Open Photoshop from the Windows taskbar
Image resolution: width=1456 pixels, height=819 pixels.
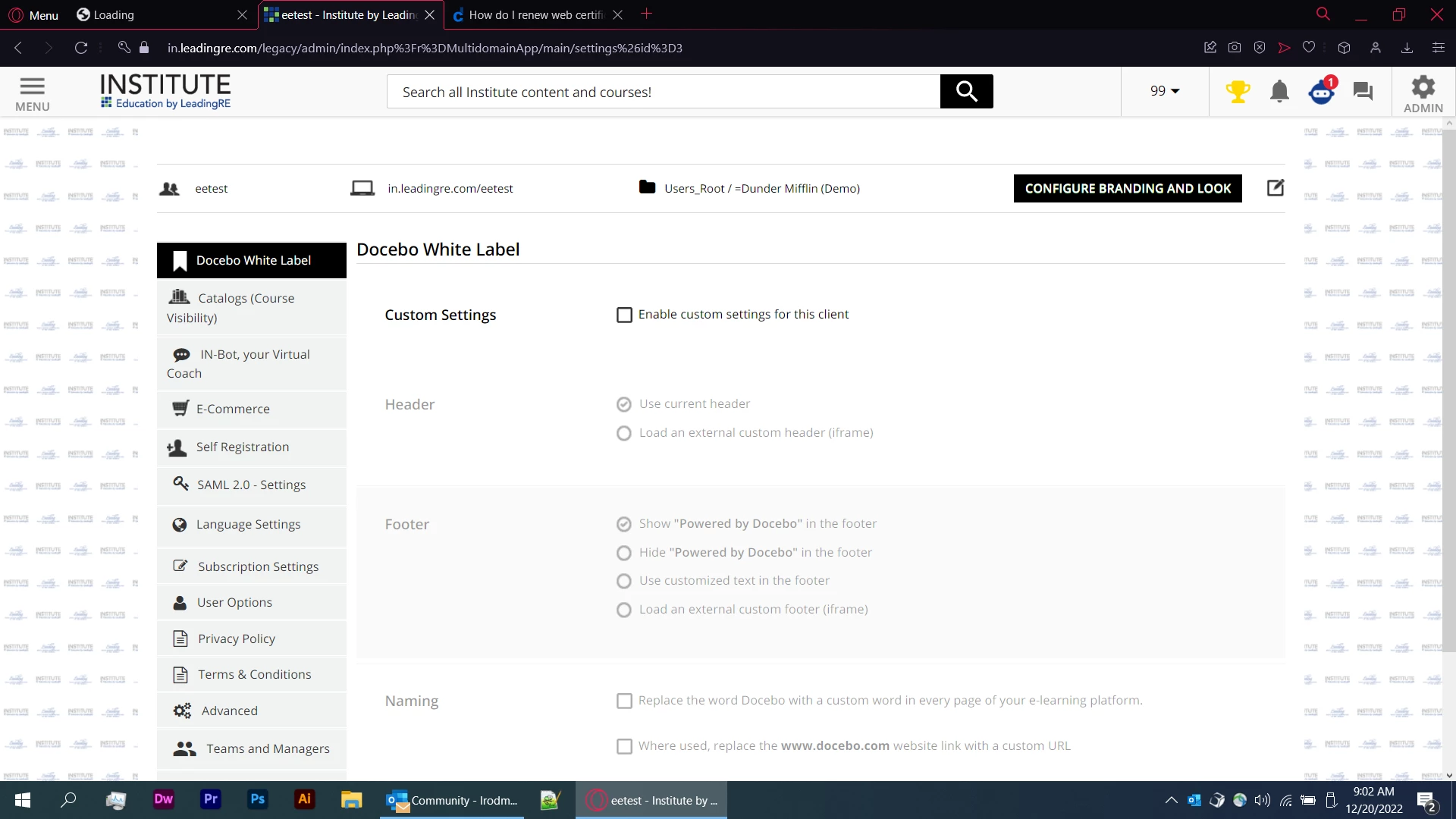coord(257,799)
